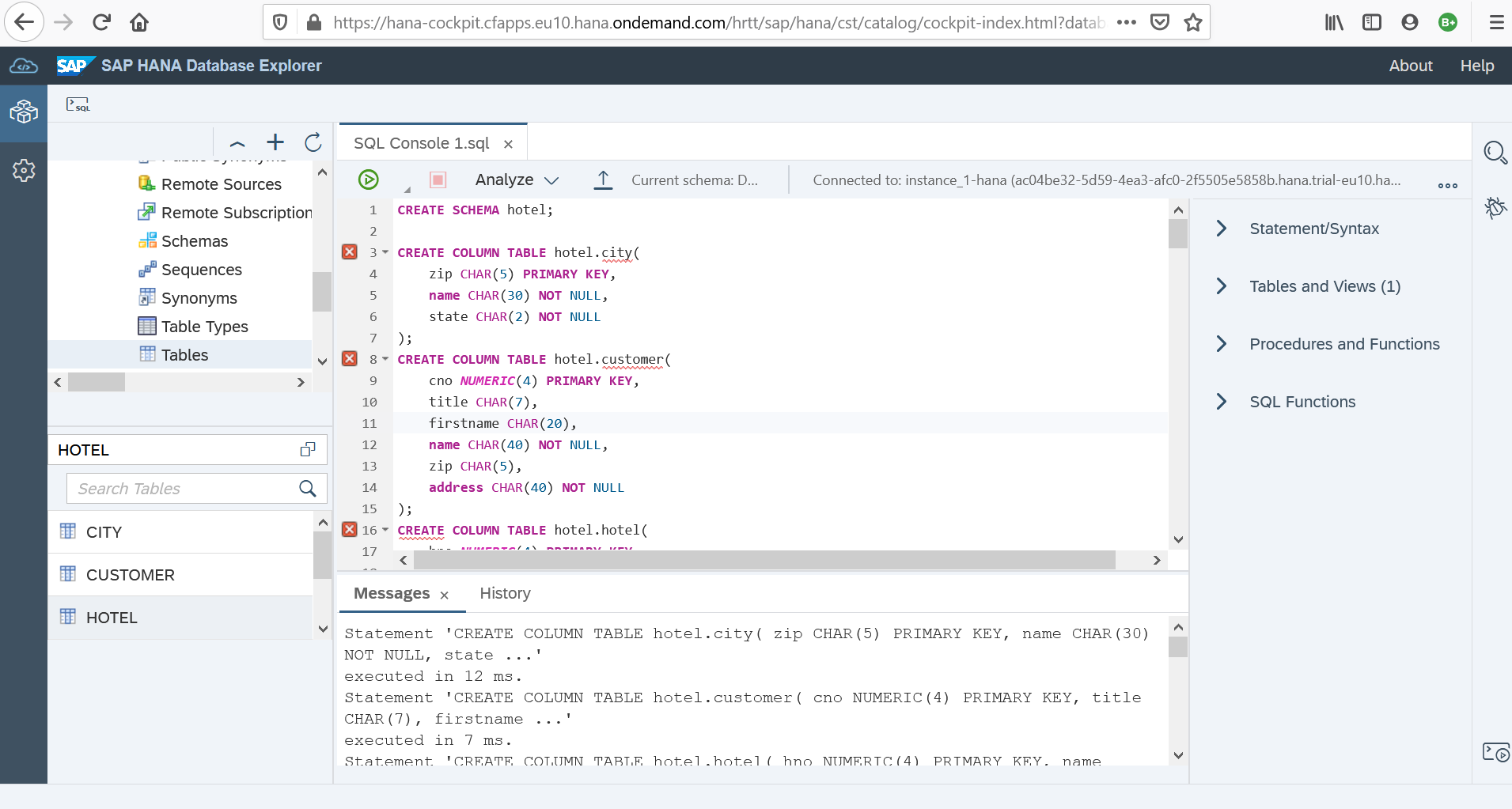Open browser page actions ellipsis
This screenshot has height=809, width=1512.
tap(1127, 22)
